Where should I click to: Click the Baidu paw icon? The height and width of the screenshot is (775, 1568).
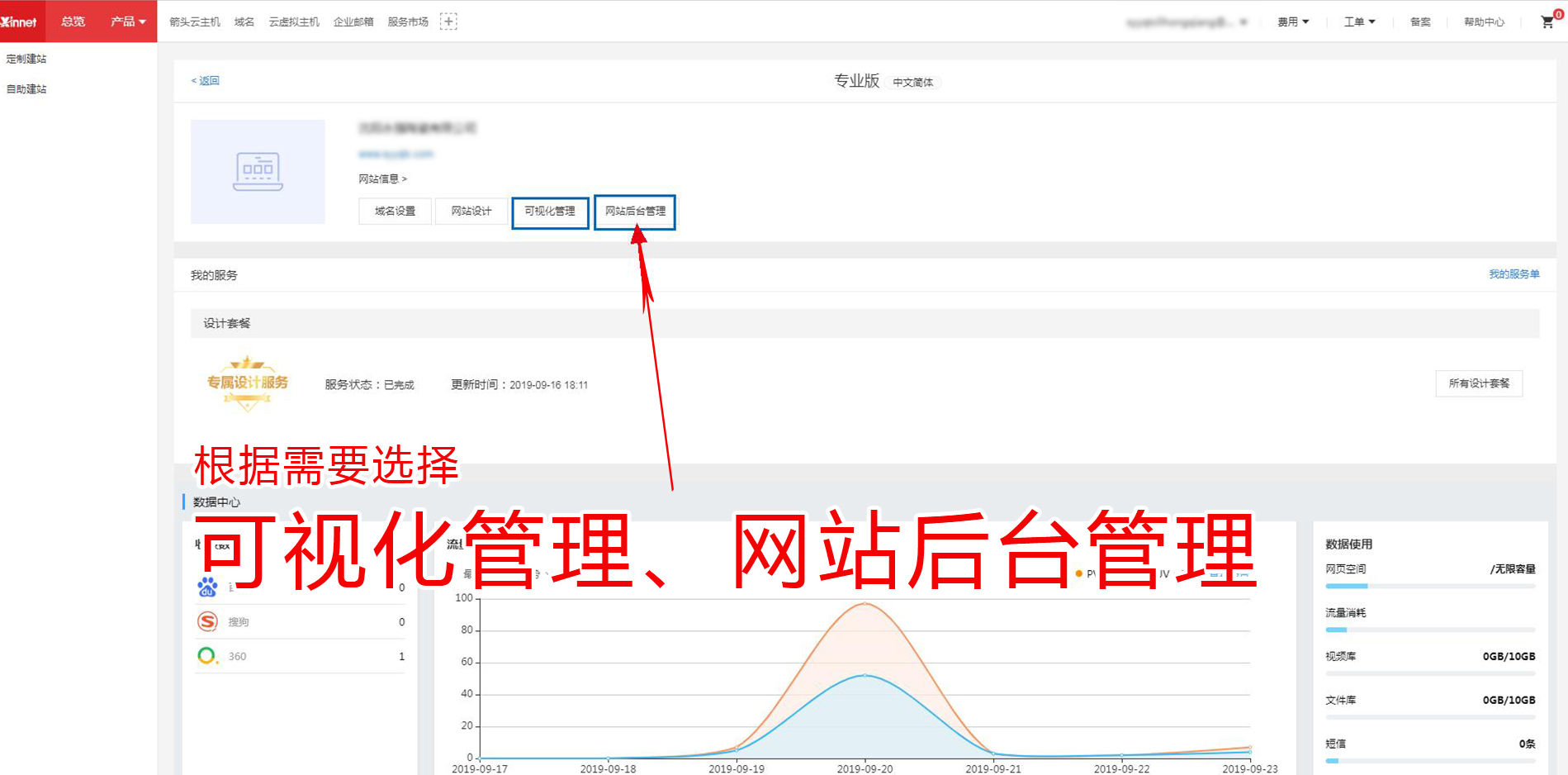tap(207, 587)
